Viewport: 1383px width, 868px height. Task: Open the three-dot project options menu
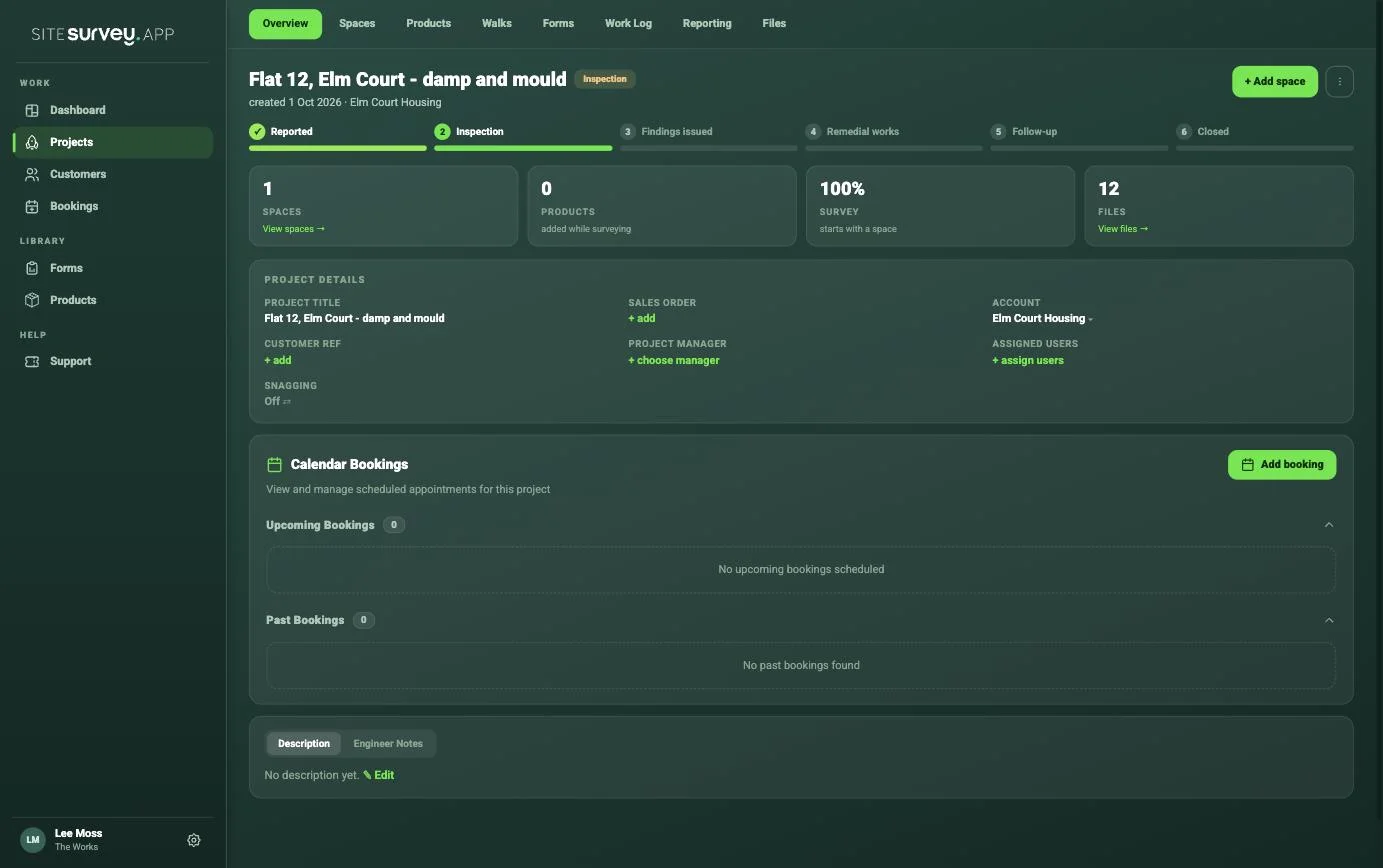point(1339,82)
